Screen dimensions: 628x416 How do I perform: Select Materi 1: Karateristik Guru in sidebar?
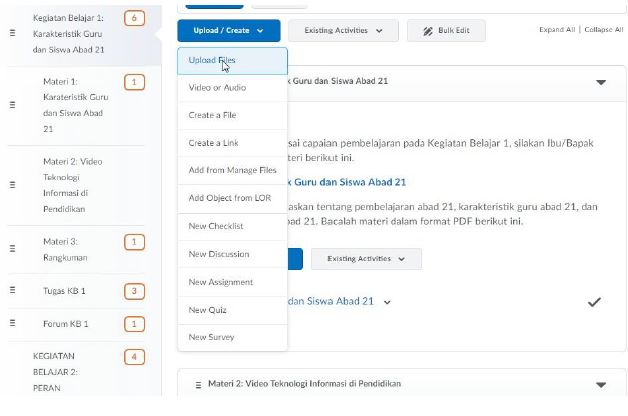click(75, 105)
